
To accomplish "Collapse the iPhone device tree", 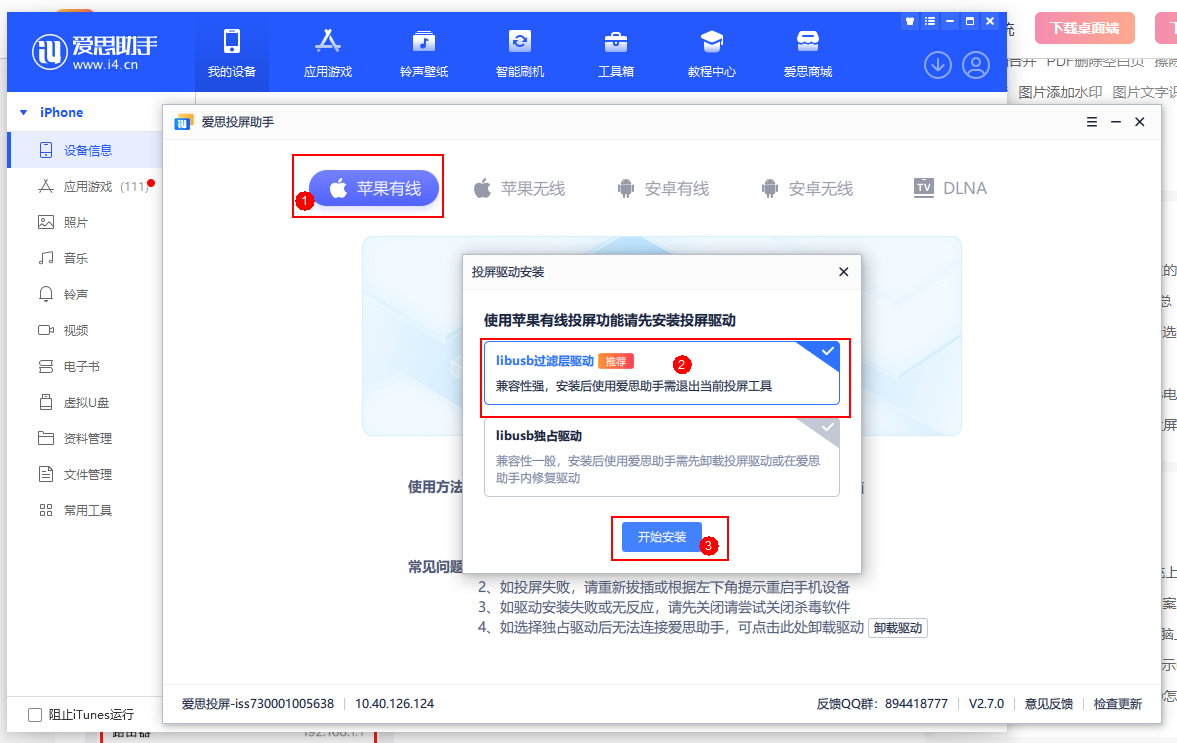I will click(23, 113).
